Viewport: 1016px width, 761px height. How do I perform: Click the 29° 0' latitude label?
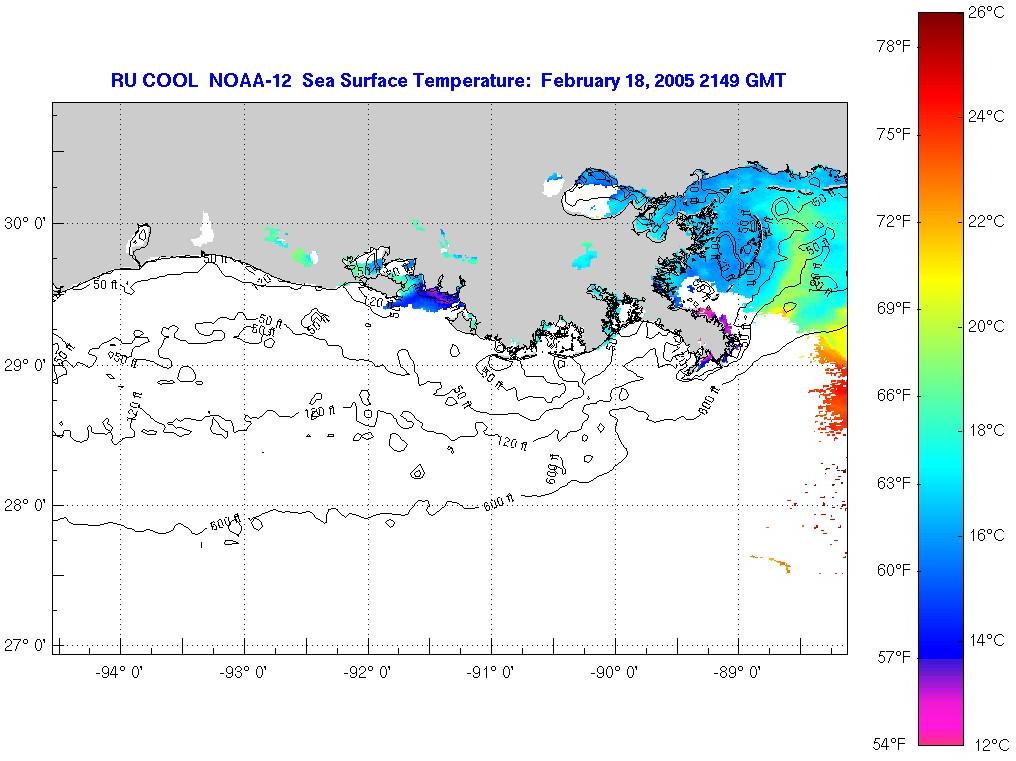coord(25,365)
